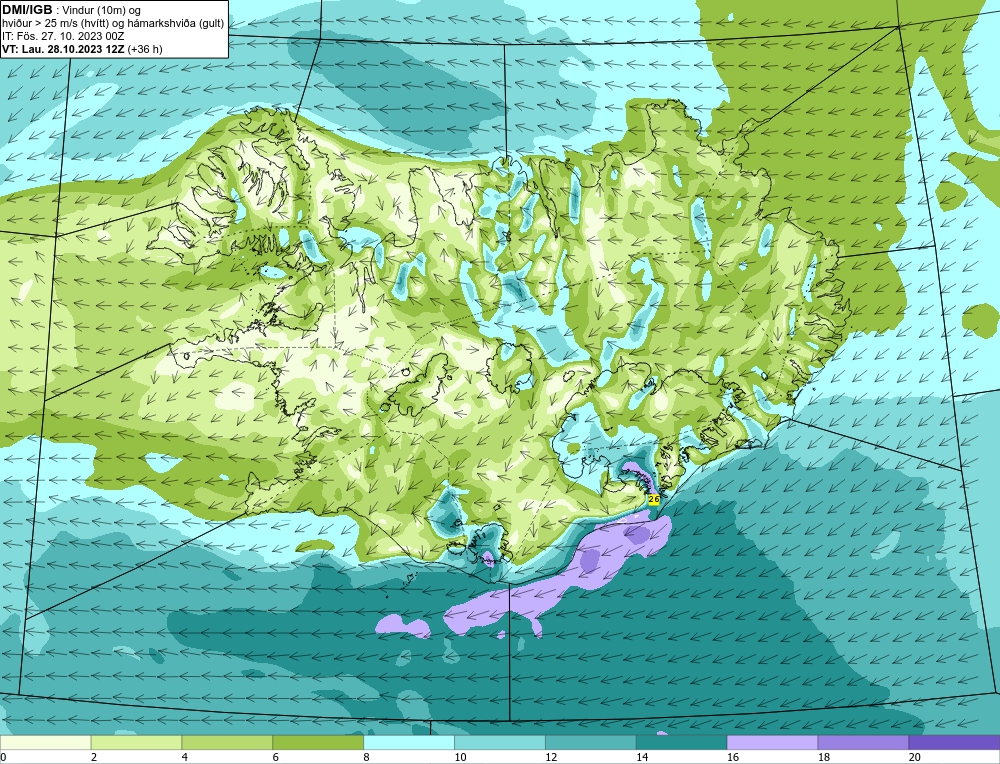1000x764 pixels.
Task: Select the 14–16 m/s dark teal swatch
Action: (x=681, y=742)
